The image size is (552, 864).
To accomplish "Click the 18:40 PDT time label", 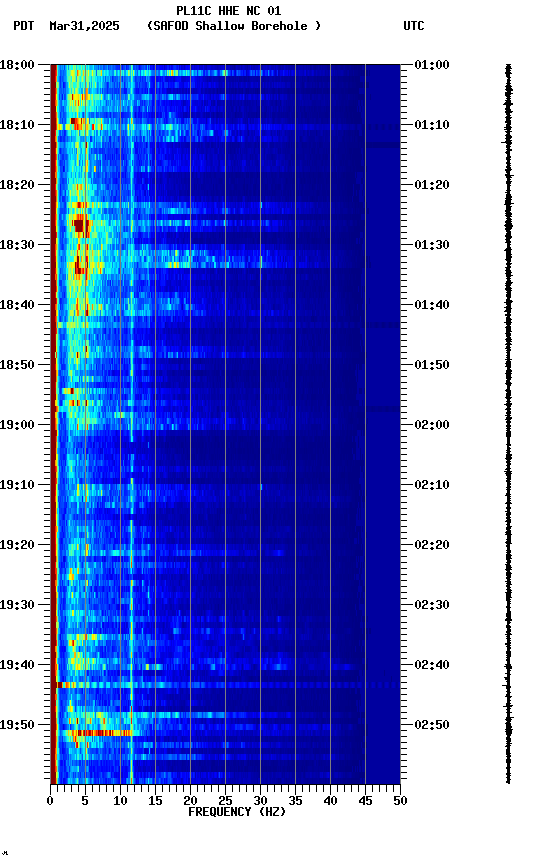I will tap(17, 305).
